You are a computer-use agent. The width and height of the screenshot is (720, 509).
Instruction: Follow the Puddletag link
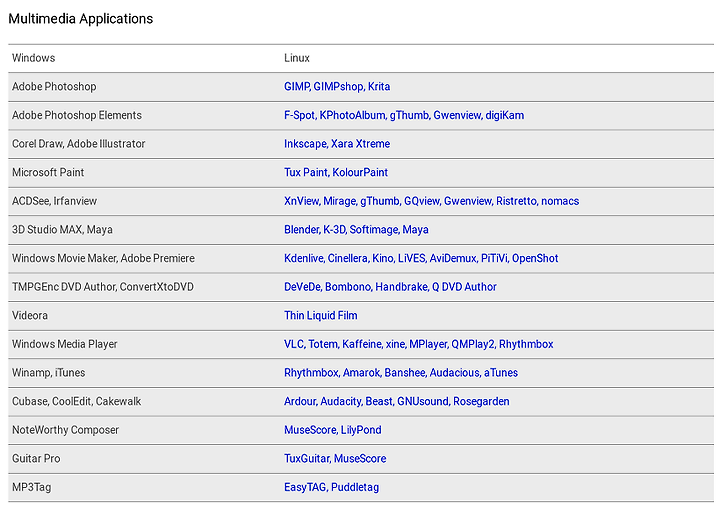(x=355, y=487)
